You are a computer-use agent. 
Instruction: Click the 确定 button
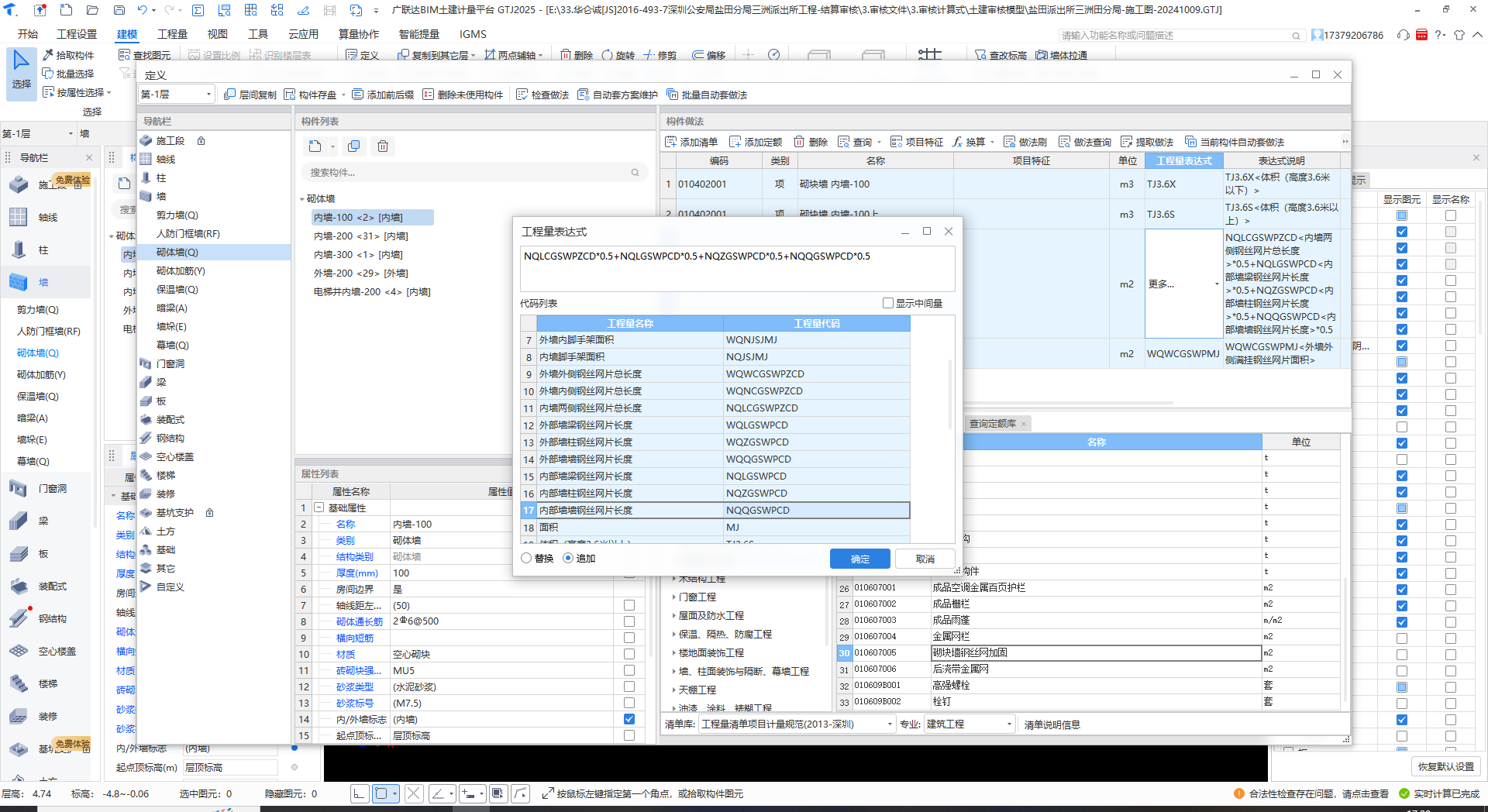point(860,559)
